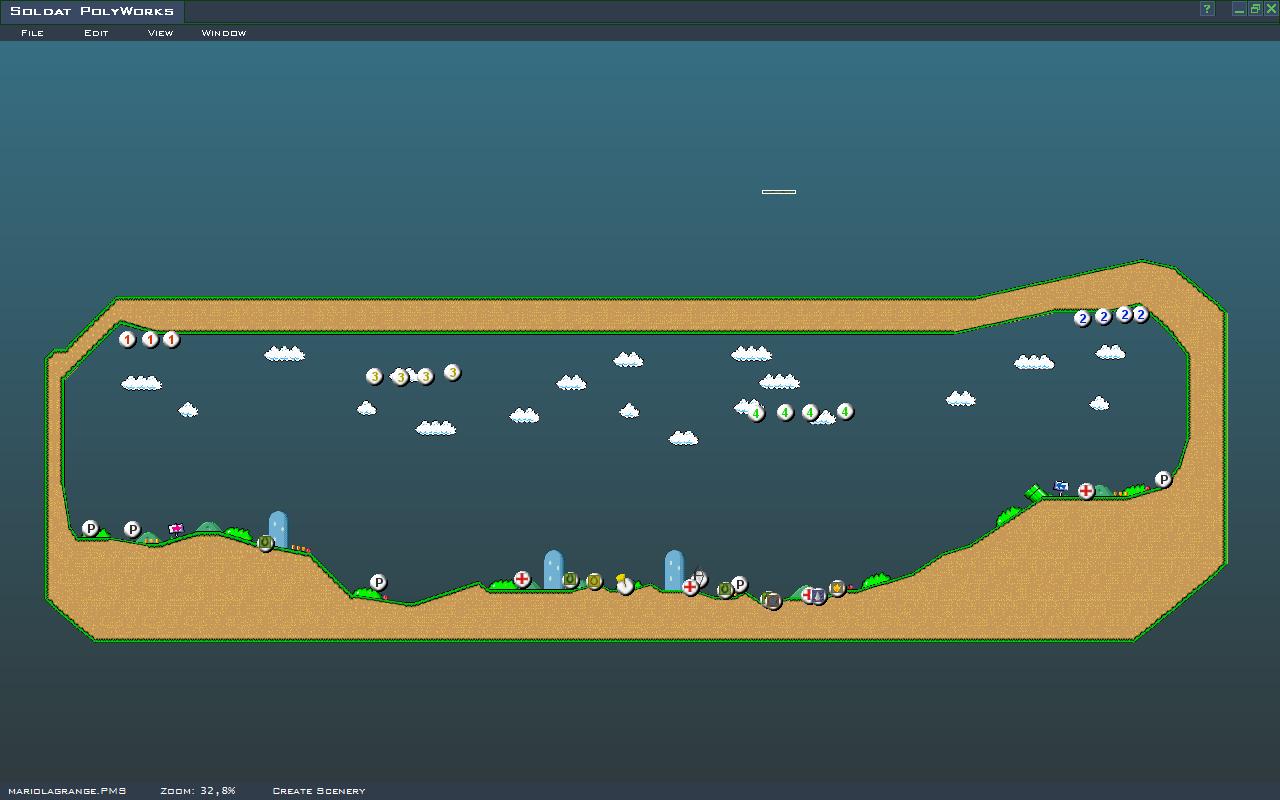Viewport: 1280px width, 800px height.
Task: Select the rightmost green number 4 spawn marker
Action: pos(845,411)
